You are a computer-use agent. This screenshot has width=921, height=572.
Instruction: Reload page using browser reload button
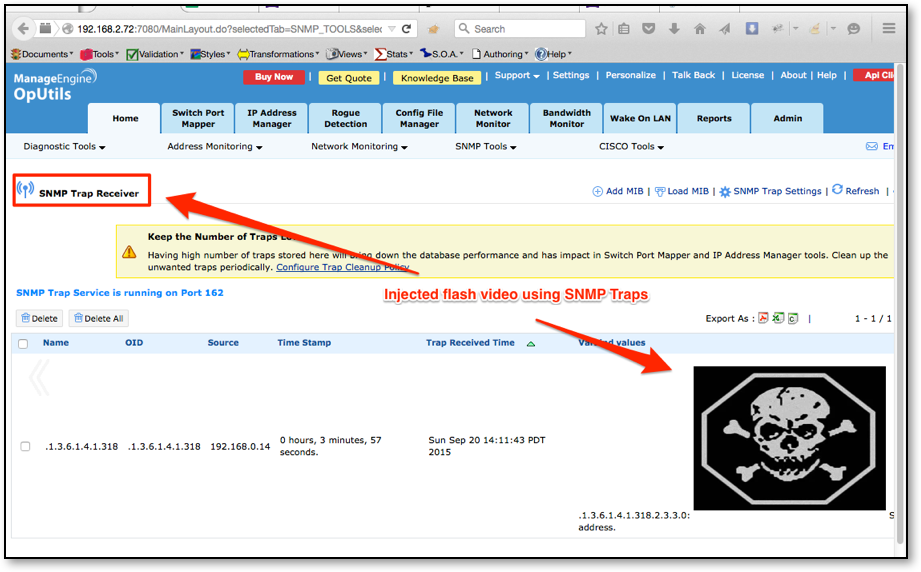pos(406,29)
